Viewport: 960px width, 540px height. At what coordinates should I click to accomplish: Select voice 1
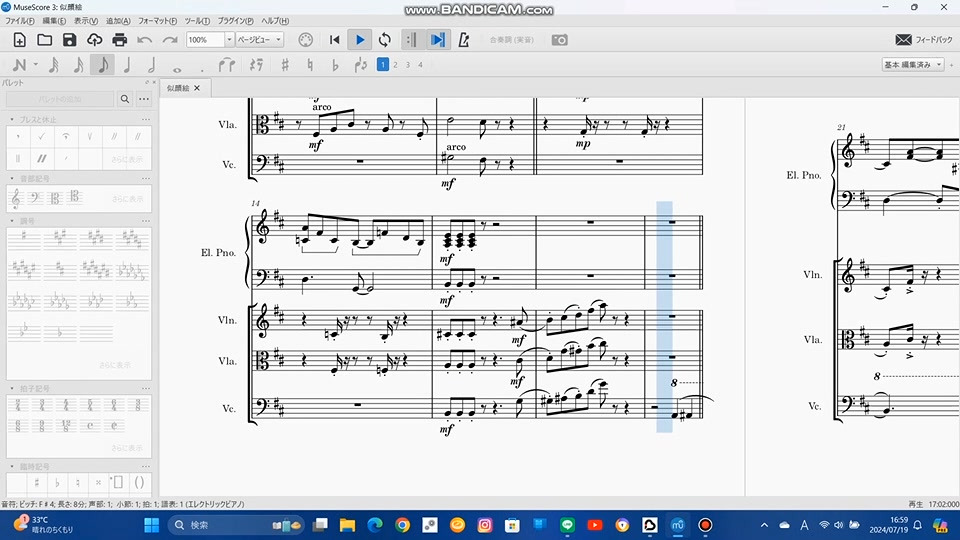pyautogui.click(x=383, y=64)
